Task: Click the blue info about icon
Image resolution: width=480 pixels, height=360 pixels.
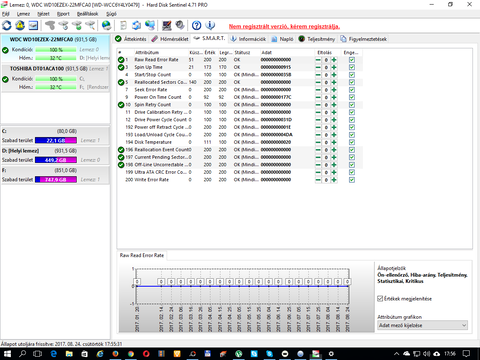Action: click(x=210, y=25)
